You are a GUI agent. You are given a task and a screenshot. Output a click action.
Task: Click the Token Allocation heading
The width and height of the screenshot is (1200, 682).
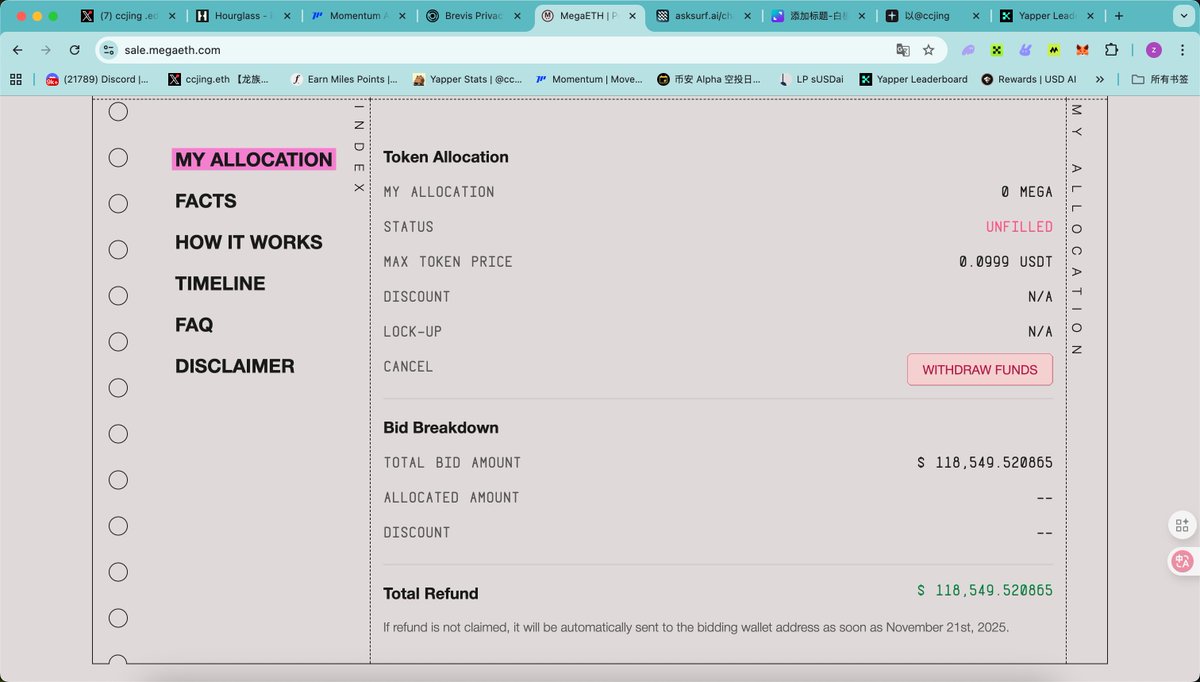446,157
